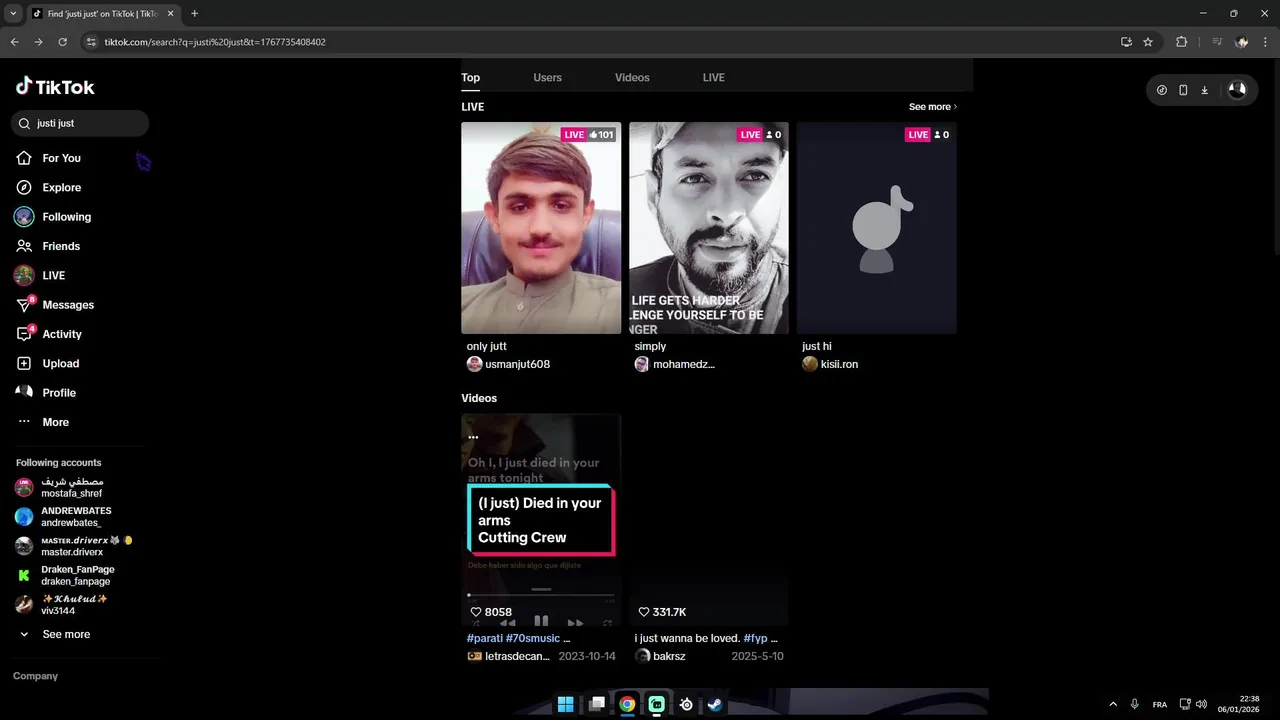Open the Activity notifications icon
The height and width of the screenshot is (720, 1280).
point(25,334)
